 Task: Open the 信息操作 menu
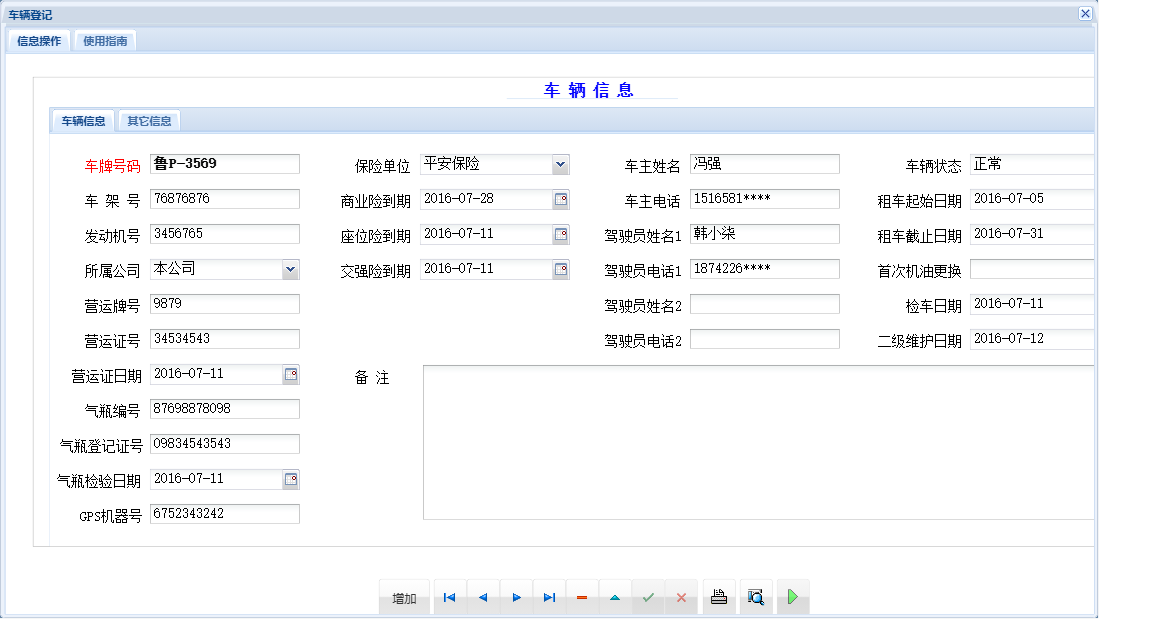pos(38,41)
